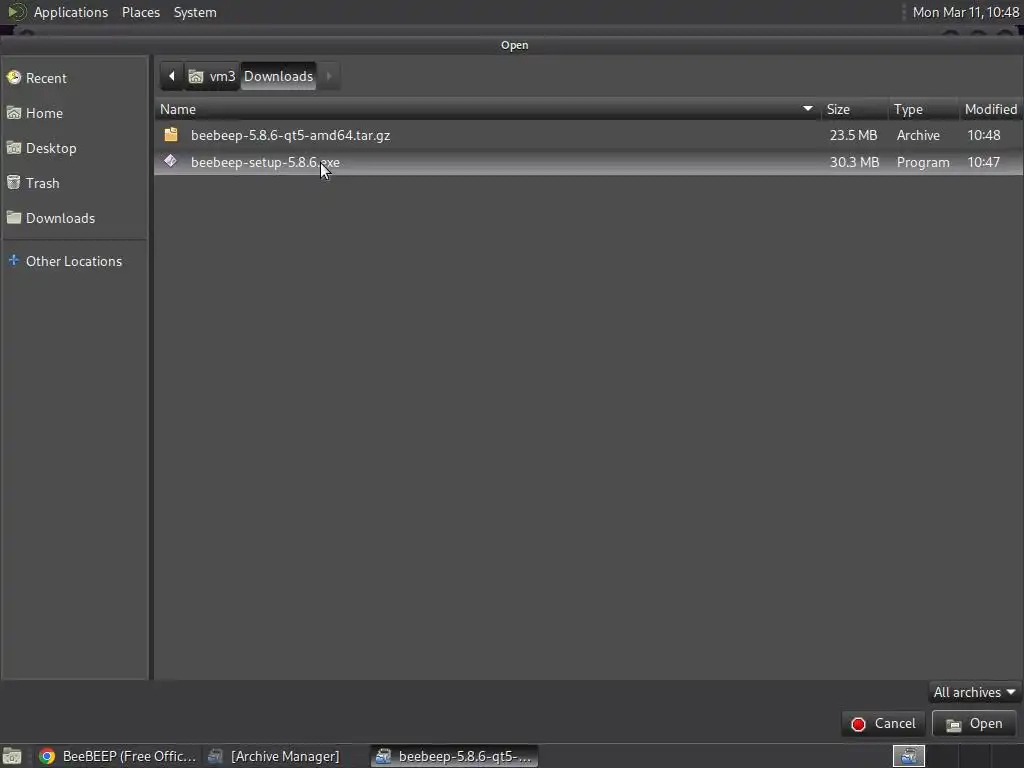
Task: Open the Places menu
Action: (141, 12)
